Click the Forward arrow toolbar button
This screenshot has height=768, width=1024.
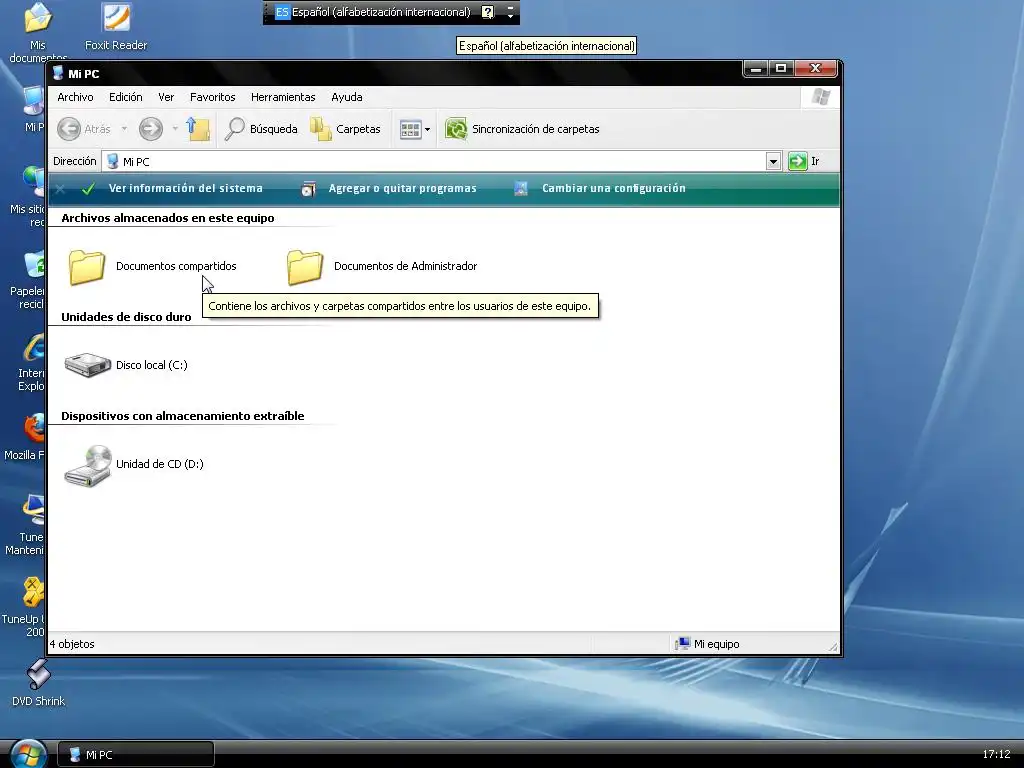click(151, 129)
